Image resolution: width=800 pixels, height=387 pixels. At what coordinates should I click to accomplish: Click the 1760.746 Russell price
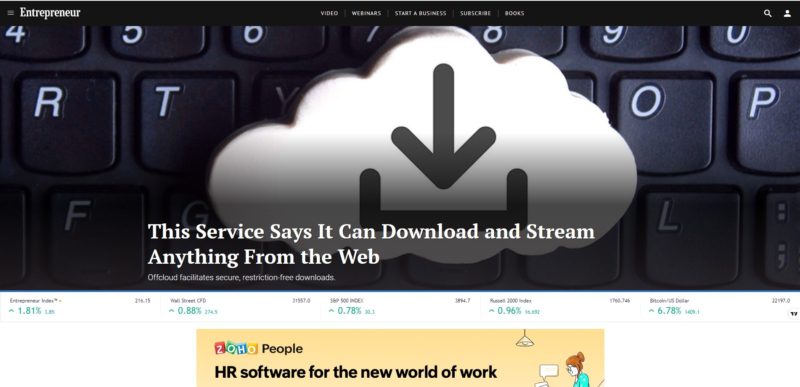coord(619,301)
